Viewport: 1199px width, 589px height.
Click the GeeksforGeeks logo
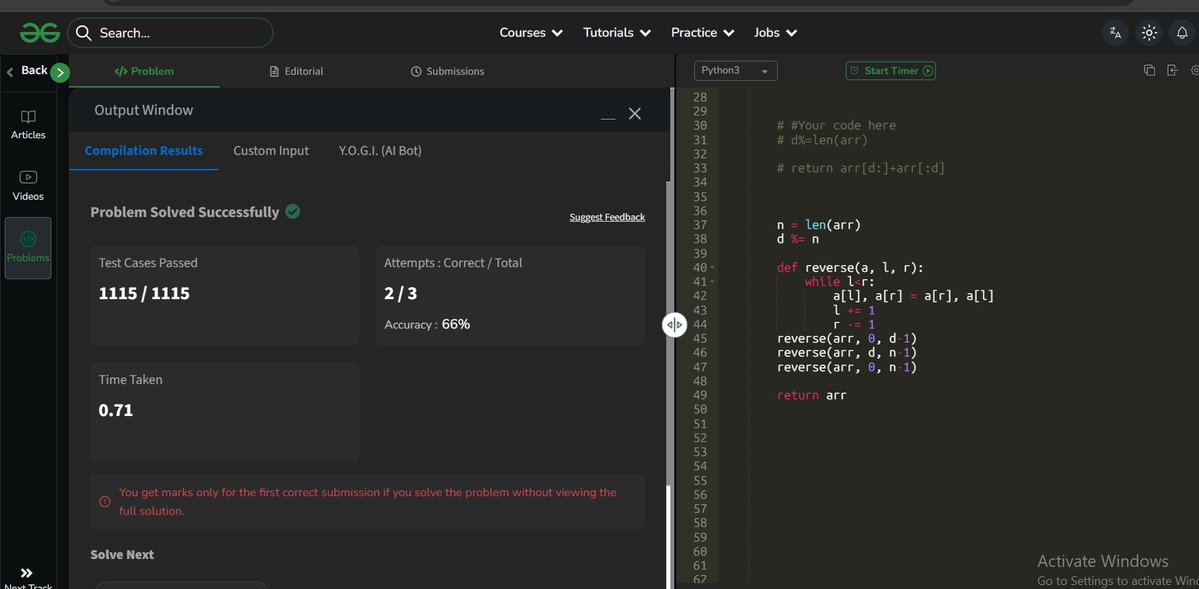(x=40, y=33)
